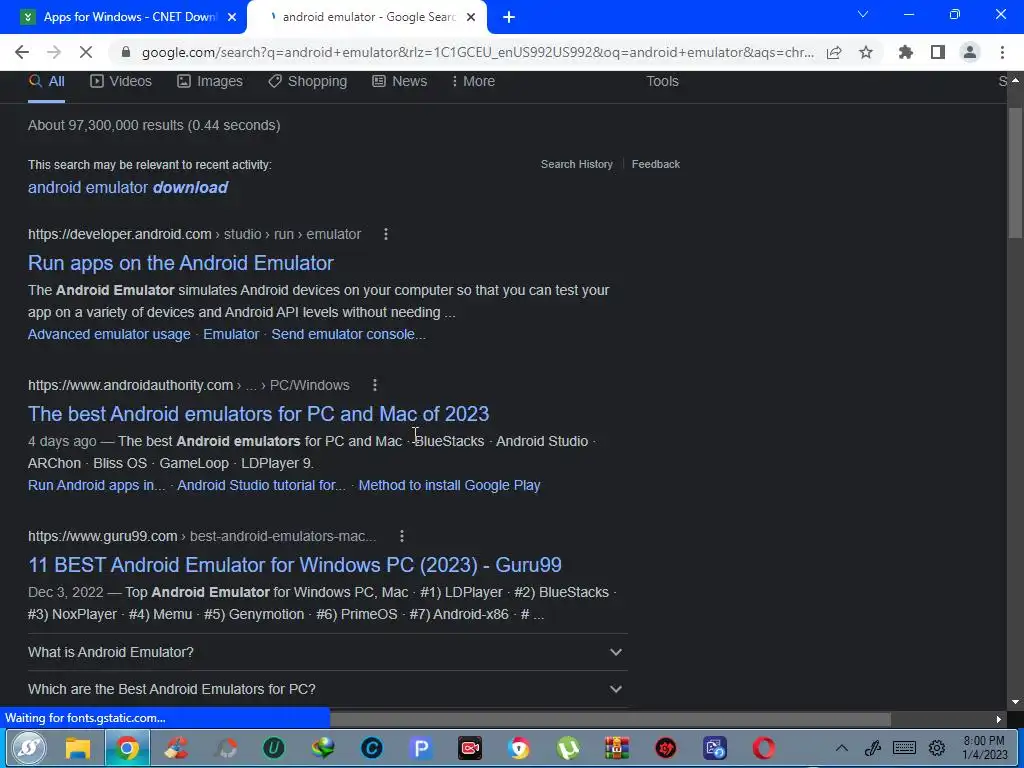Open Run Android apps in sitelink
1024x768 pixels.
point(97,485)
